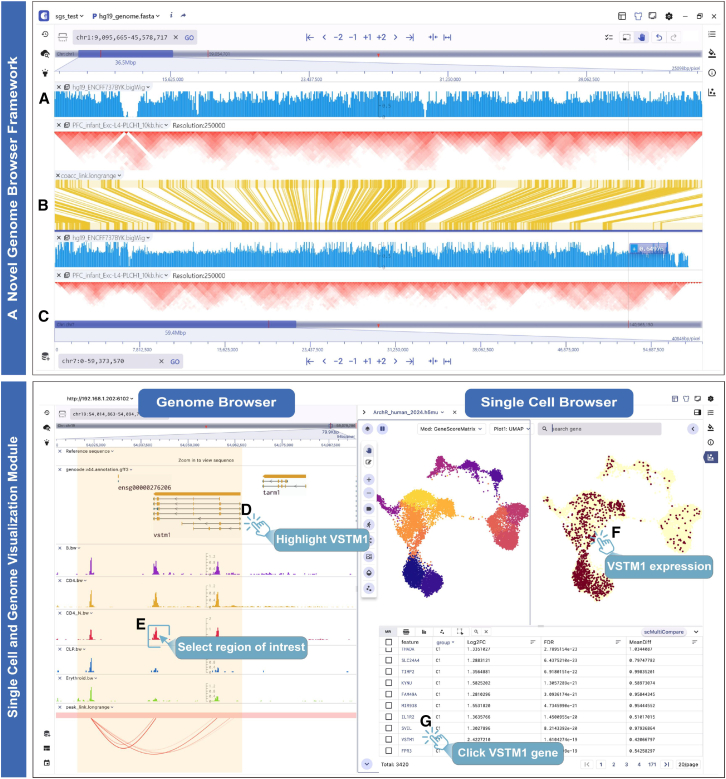Select the hand pan tool in top toolbar
Image resolution: width=726 pixels, height=779 pixels.
(x=642, y=37)
